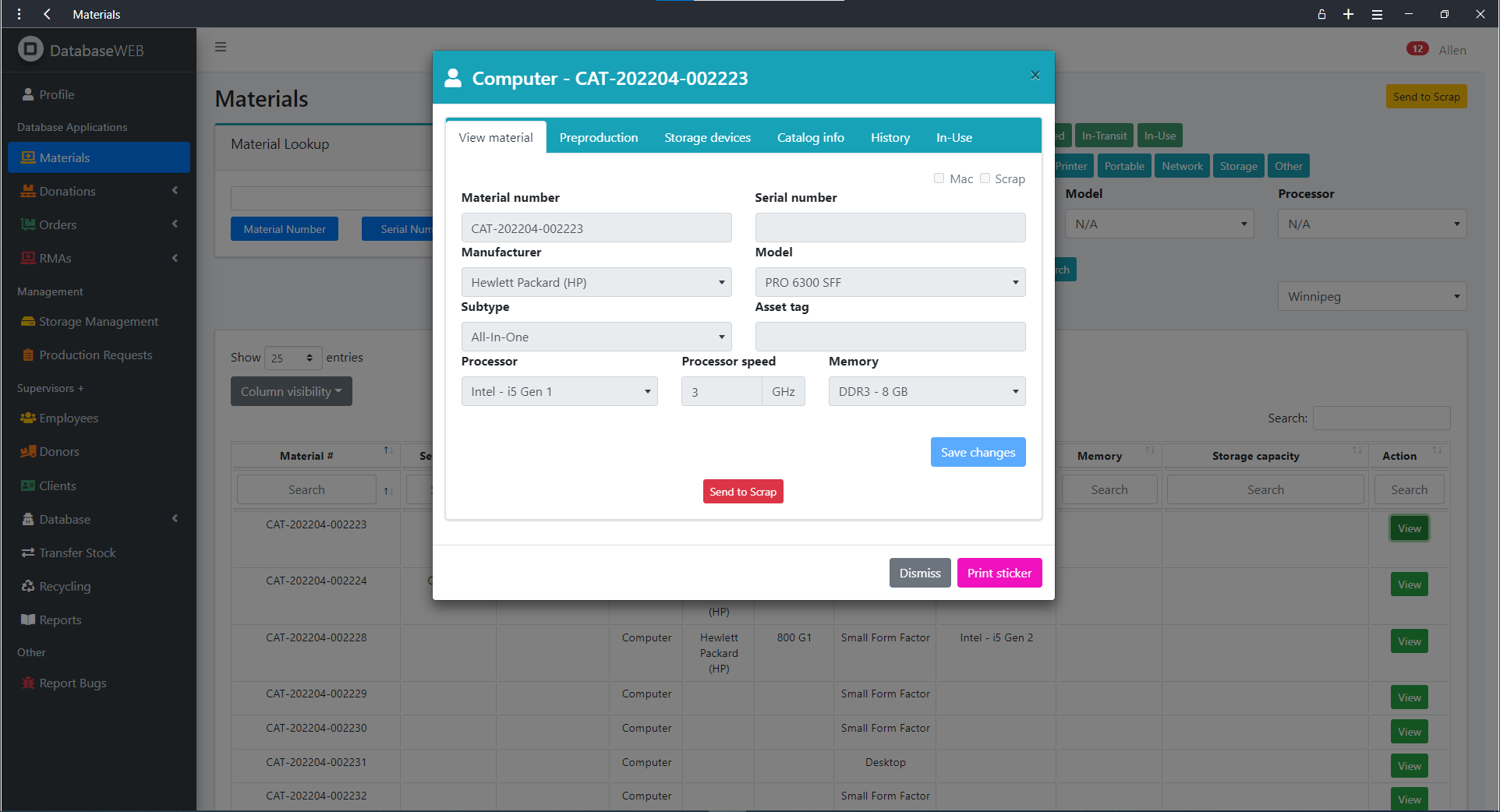Open the Show entries count dropdown
The width and height of the screenshot is (1500, 812).
coord(293,358)
